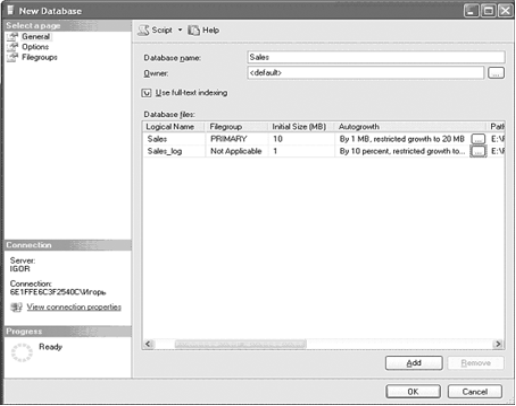Viewport: 516px width, 406px height.
Task: Click the OK button
Action: (x=413, y=391)
